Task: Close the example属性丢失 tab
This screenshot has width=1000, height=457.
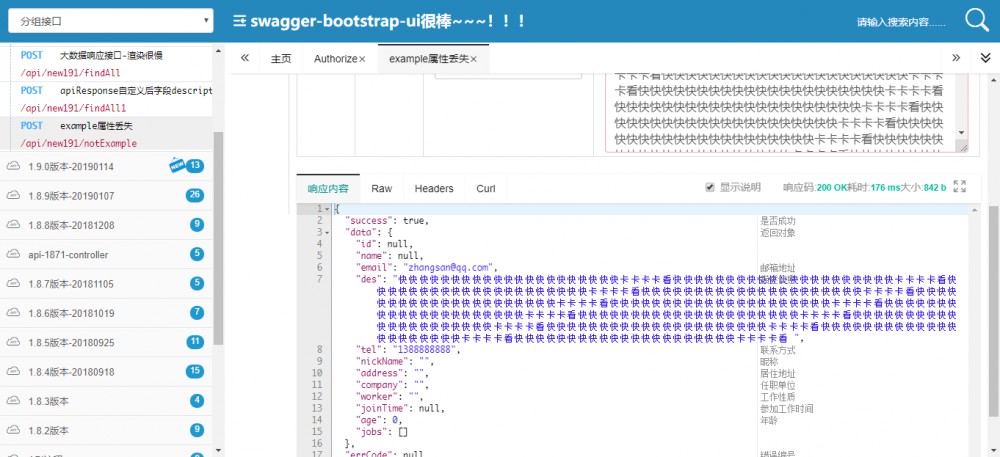Action: (x=474, y=59)
